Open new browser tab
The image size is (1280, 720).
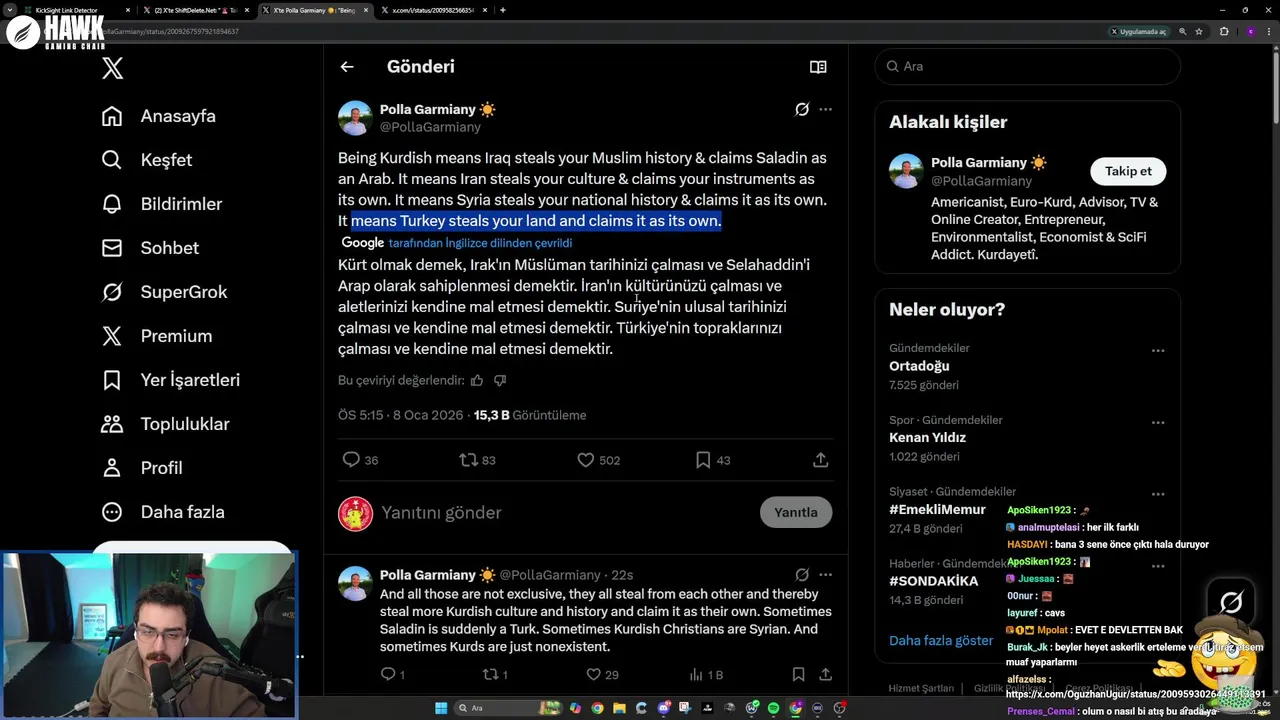click(x=502, y=10)
